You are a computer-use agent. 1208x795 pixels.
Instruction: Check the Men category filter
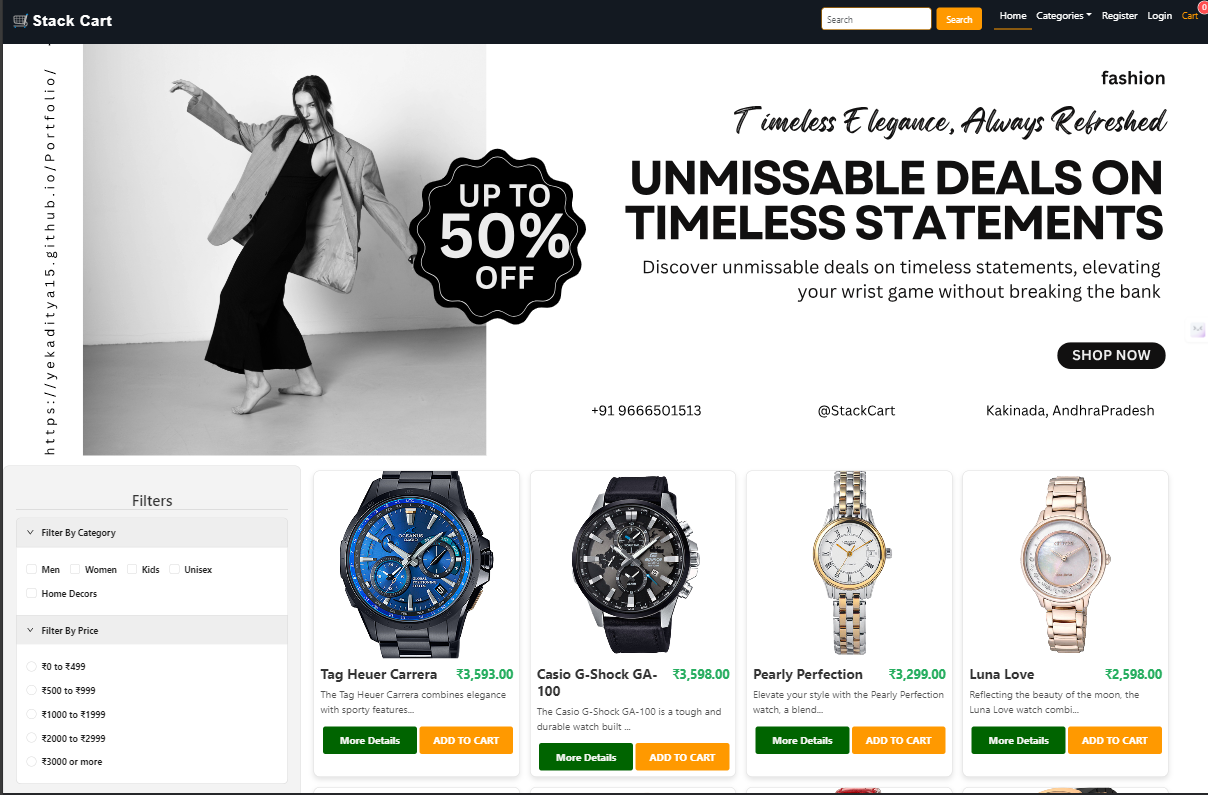click(x=31, y=570)
